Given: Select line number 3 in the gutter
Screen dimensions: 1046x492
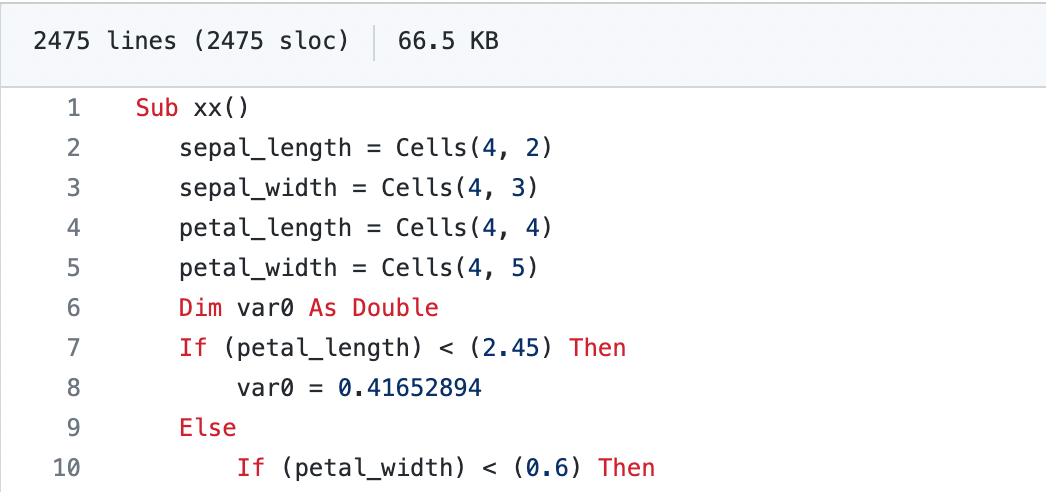Looking at the screenshot, I should click(x=73, y=188).
